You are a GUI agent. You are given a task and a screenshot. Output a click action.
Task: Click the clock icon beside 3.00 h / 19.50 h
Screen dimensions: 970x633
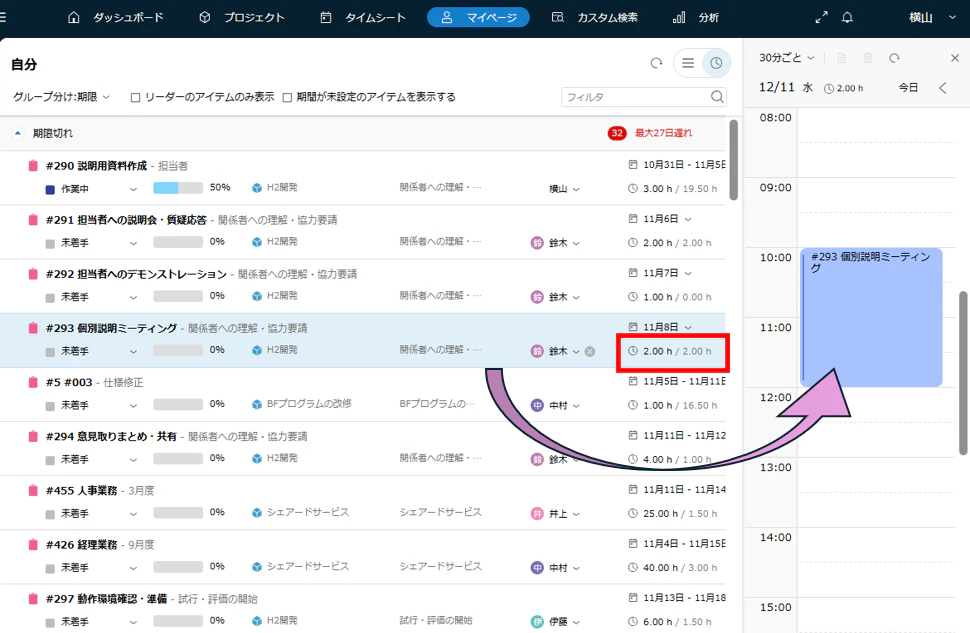click(633, 189)
